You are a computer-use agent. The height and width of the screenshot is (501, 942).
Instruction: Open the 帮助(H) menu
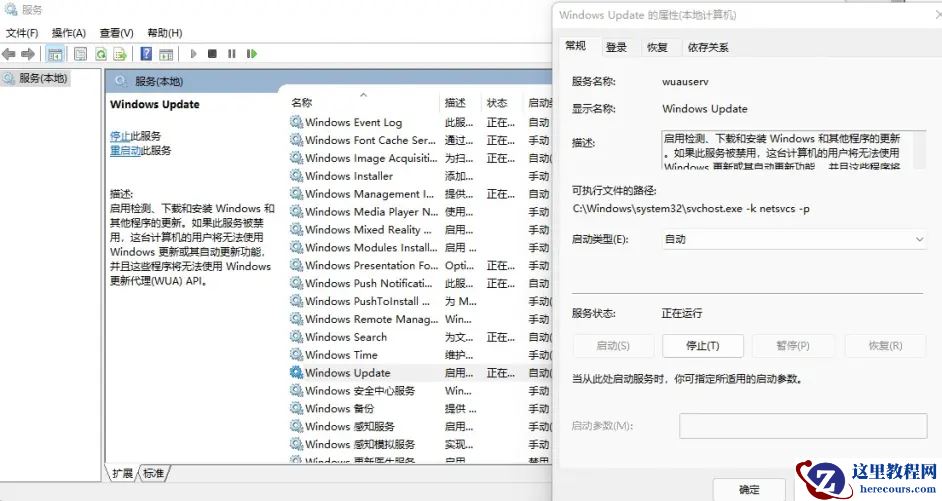tap(165, 33)
